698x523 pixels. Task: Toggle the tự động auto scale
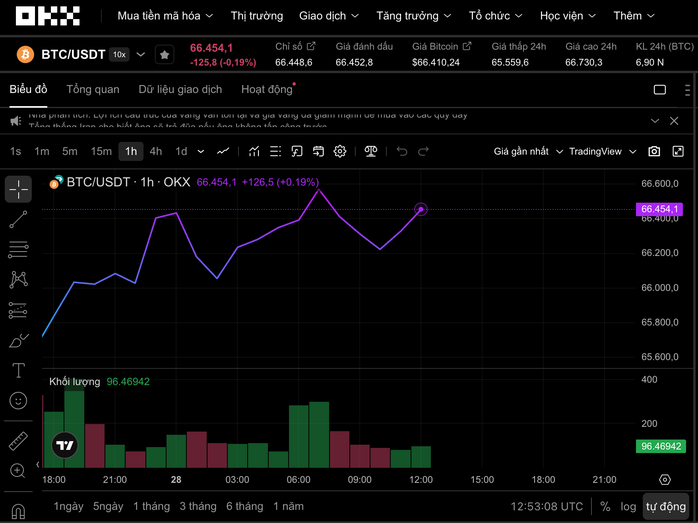click(x=666, y=506)
